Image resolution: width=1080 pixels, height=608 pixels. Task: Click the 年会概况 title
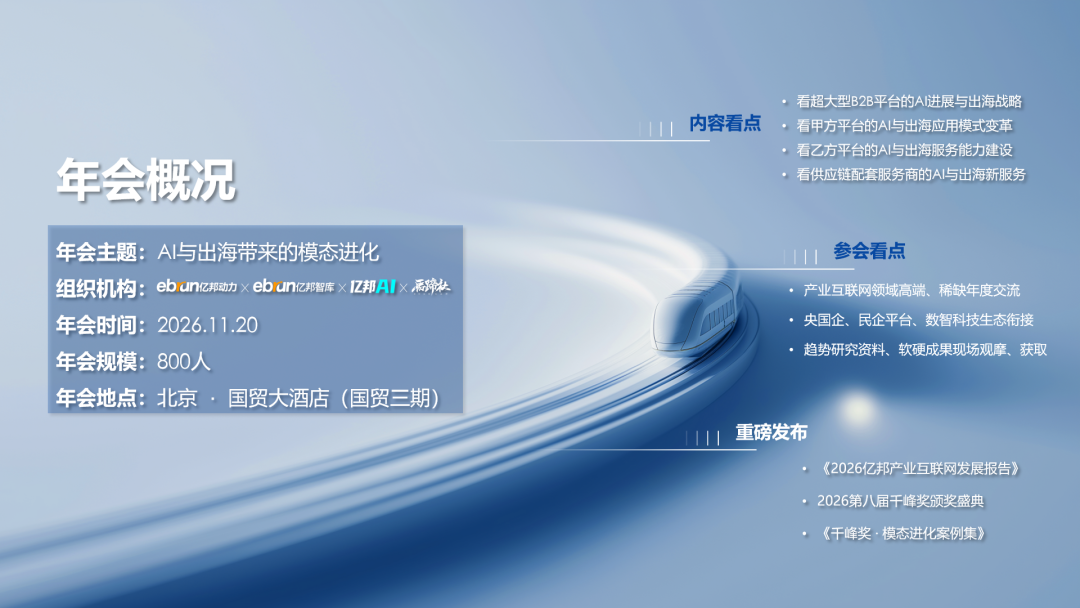pos(145,180)
